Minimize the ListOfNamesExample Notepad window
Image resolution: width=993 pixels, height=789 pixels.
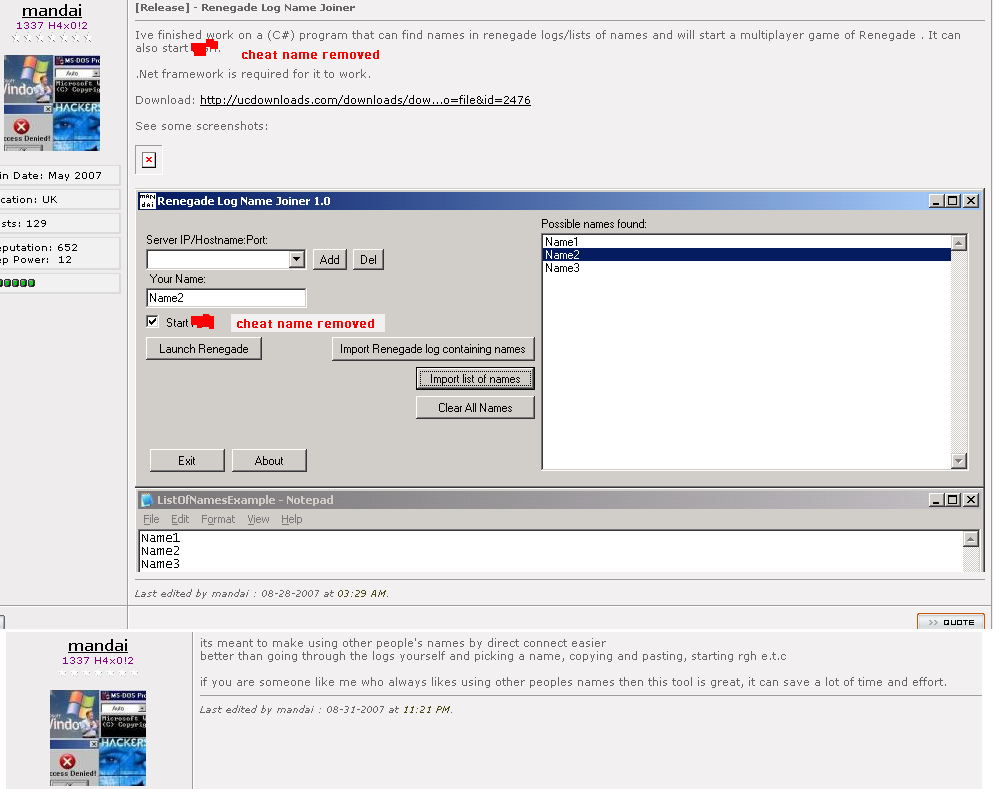click(x=936, y=500)
